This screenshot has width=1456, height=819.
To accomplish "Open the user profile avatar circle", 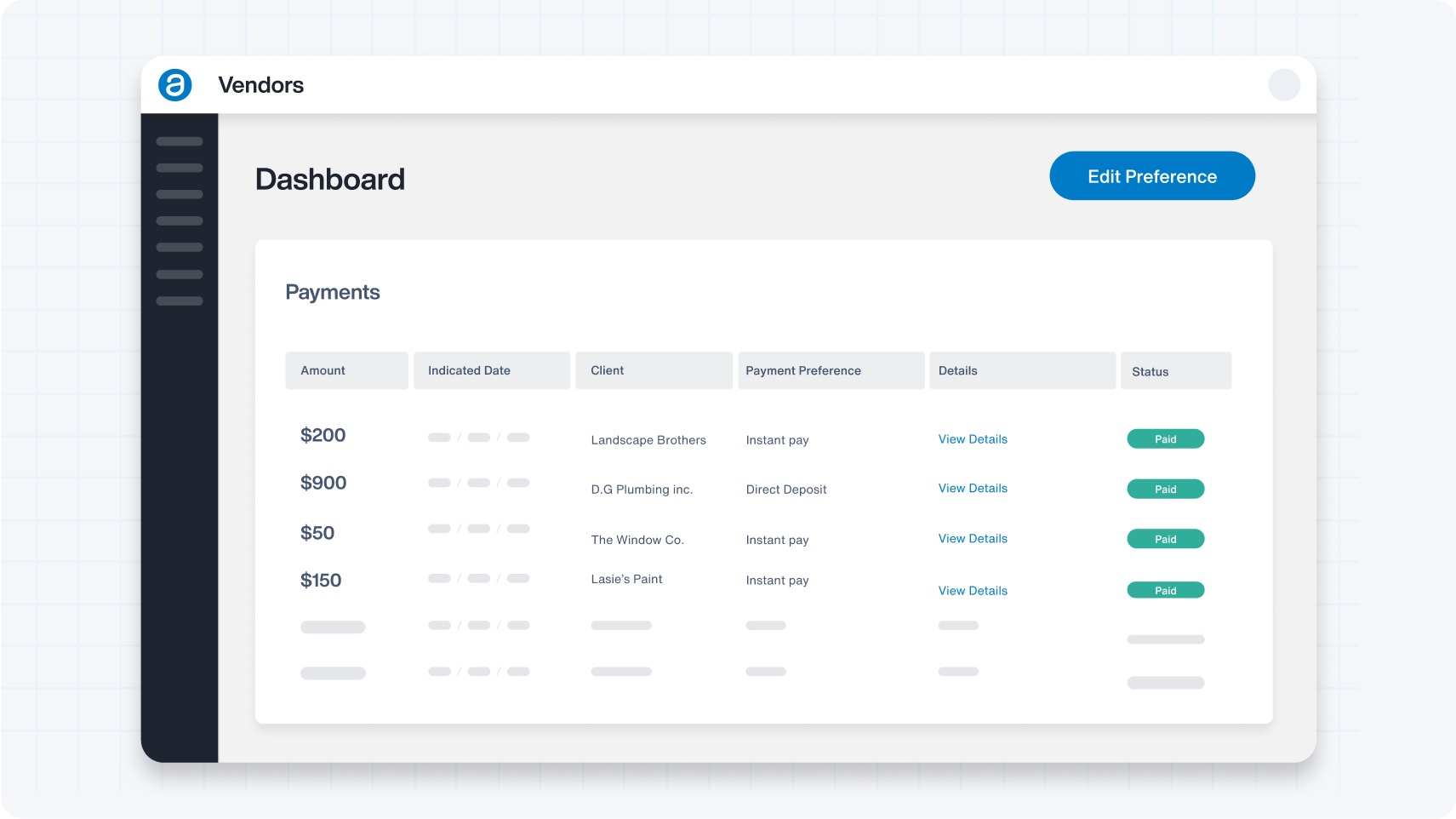I will (1284, 85).
